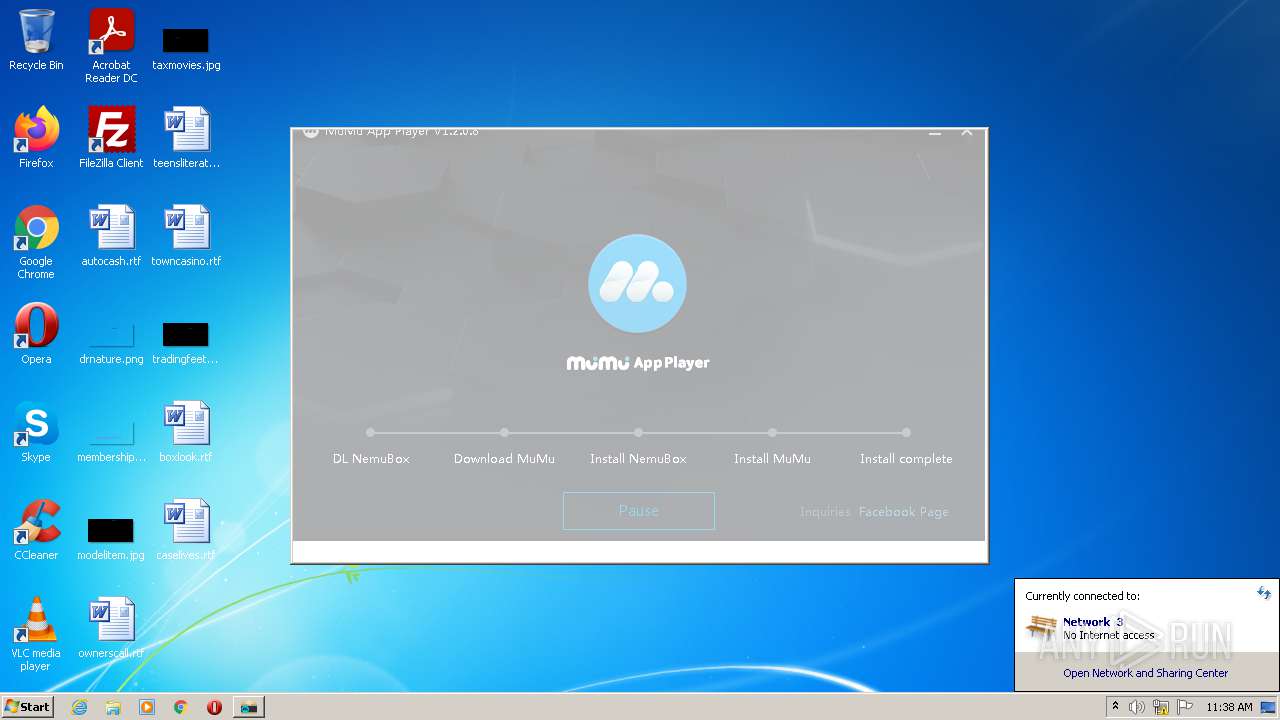Open the Opera desktop shortcut

click(36, 334)
